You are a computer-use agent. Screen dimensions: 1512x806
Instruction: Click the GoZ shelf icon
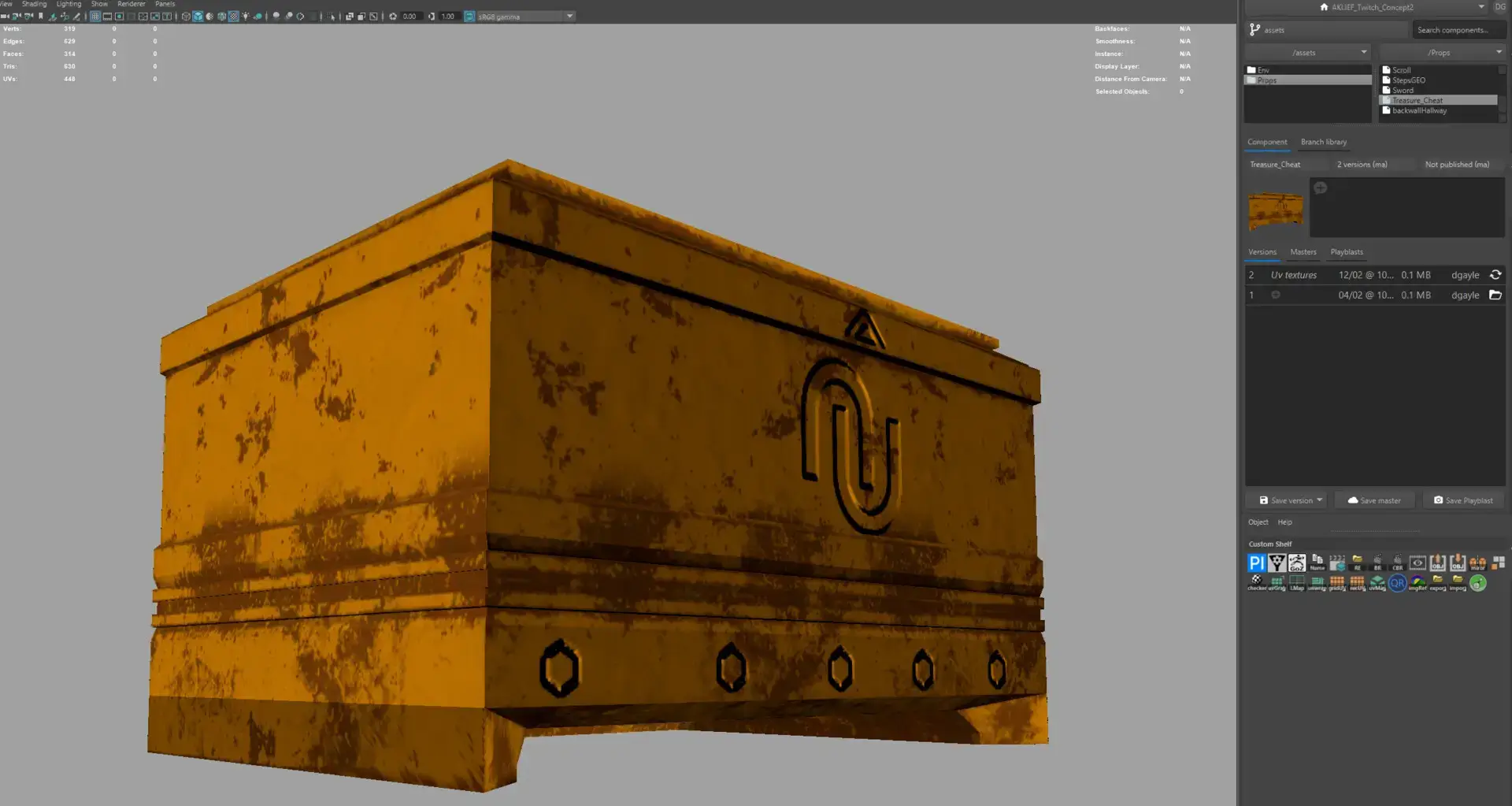point(1297,563)
